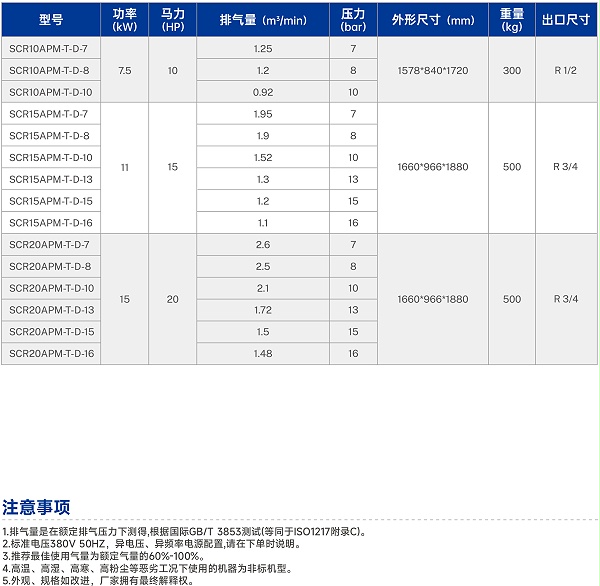Select the 7.5 kW power cell

coord(124,71)
